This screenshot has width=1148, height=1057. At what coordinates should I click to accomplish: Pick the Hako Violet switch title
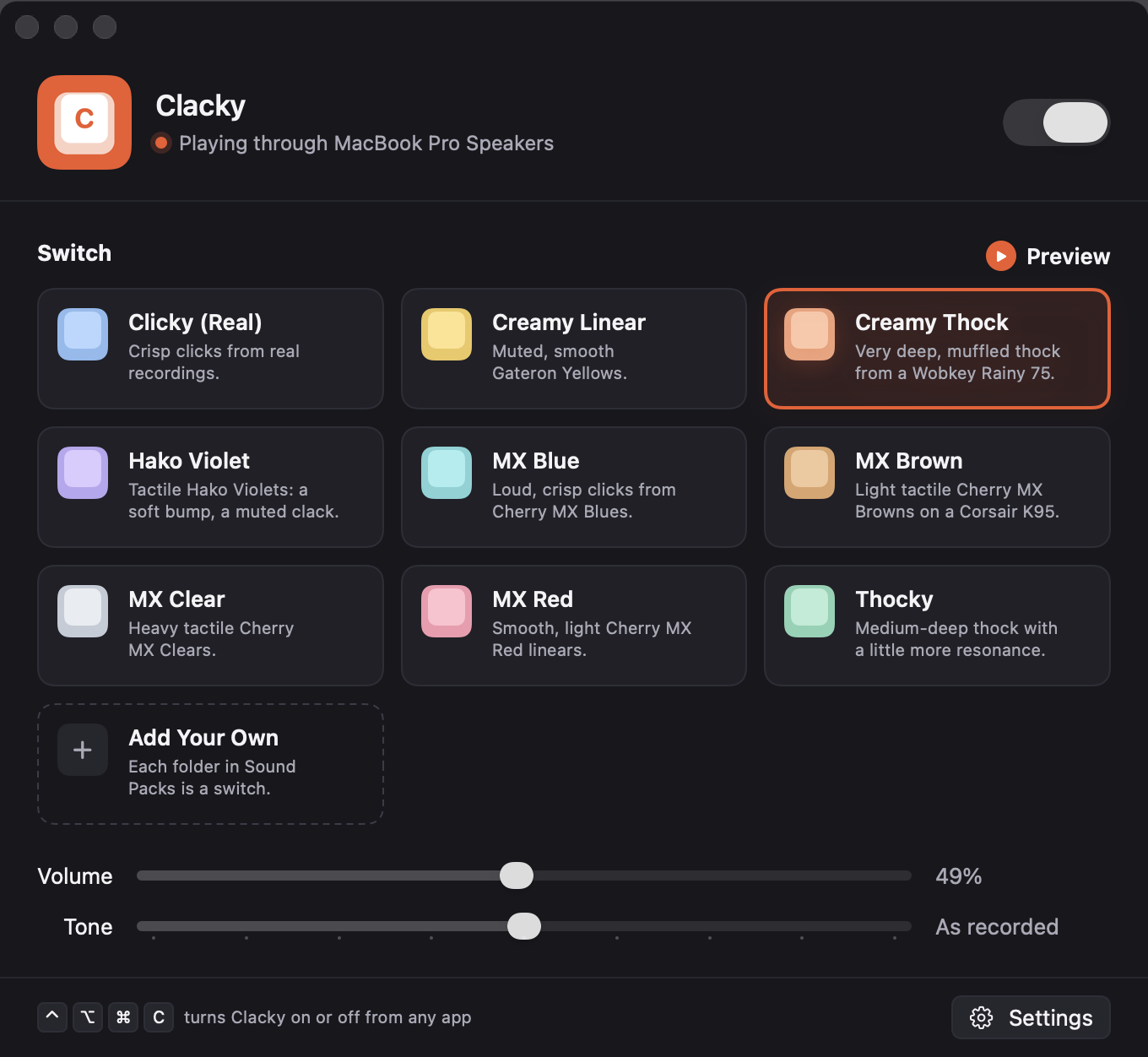(x=189, y=461)
